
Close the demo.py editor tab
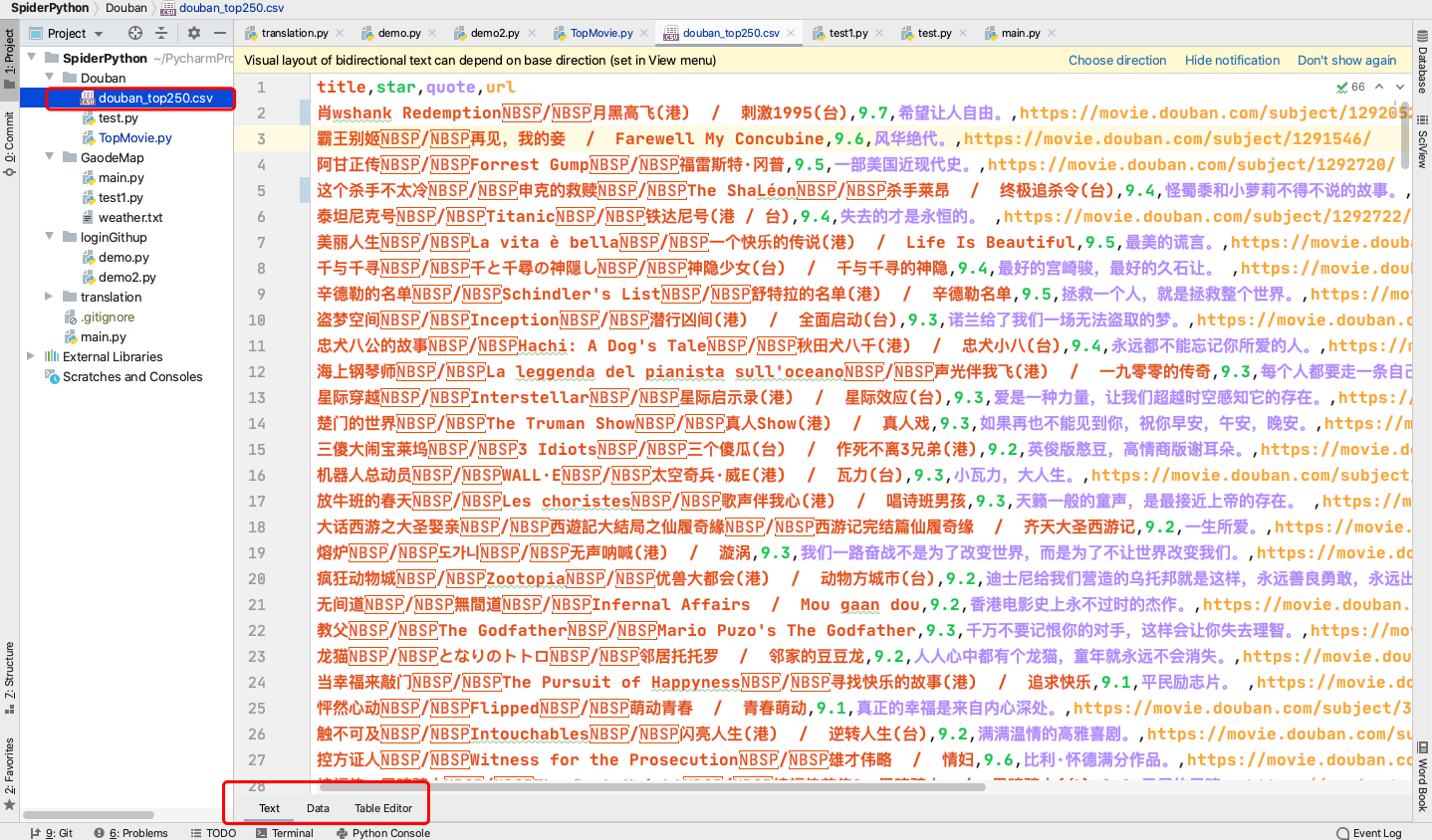pyautogui.click(x=433, y=33)
